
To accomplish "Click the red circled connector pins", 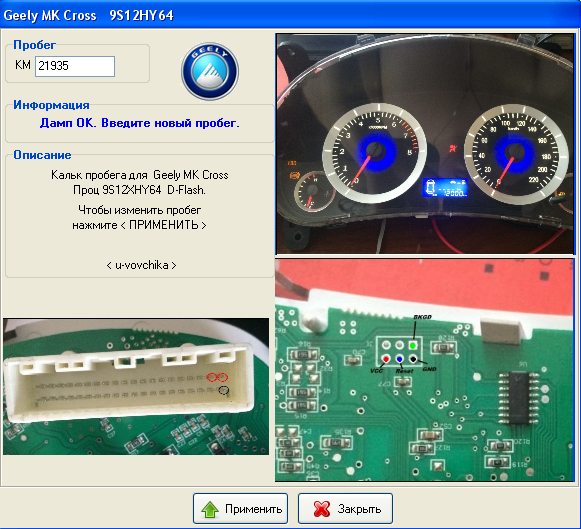I will tap(217, 377).
